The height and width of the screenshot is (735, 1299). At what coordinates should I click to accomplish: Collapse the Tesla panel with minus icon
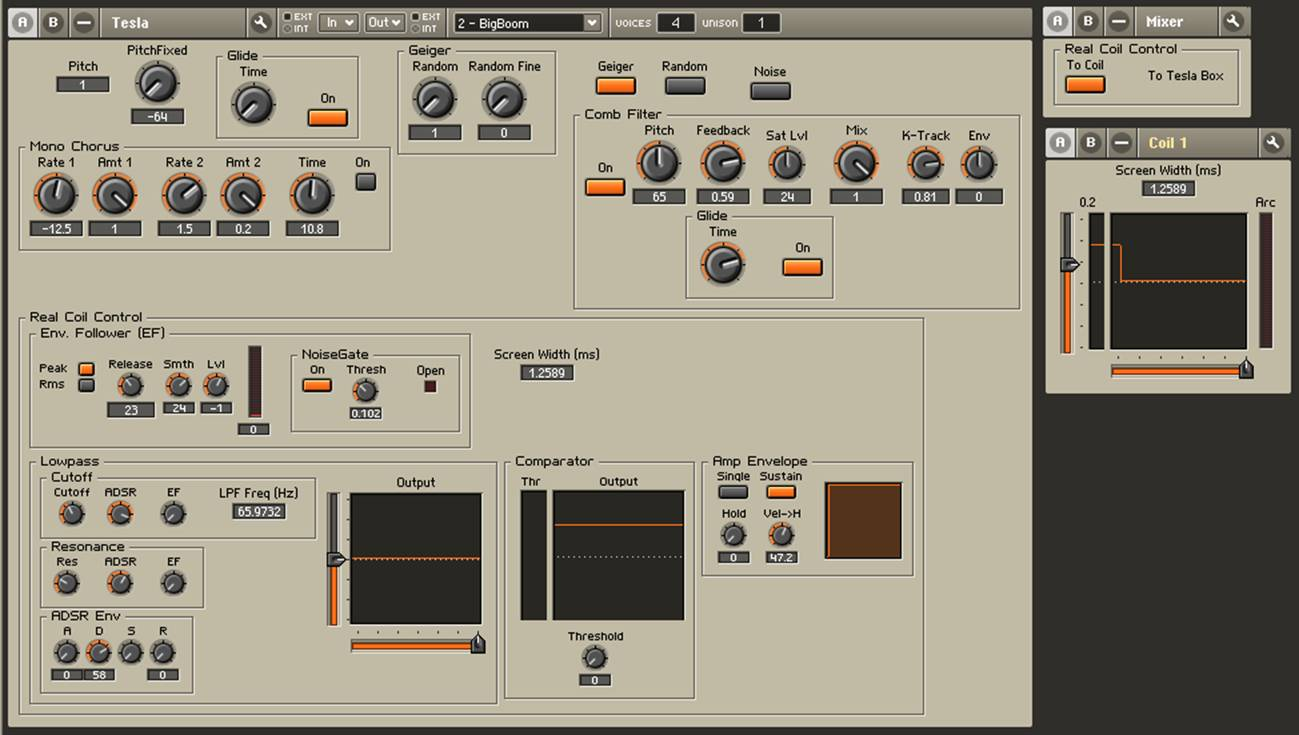coord(84,22)
